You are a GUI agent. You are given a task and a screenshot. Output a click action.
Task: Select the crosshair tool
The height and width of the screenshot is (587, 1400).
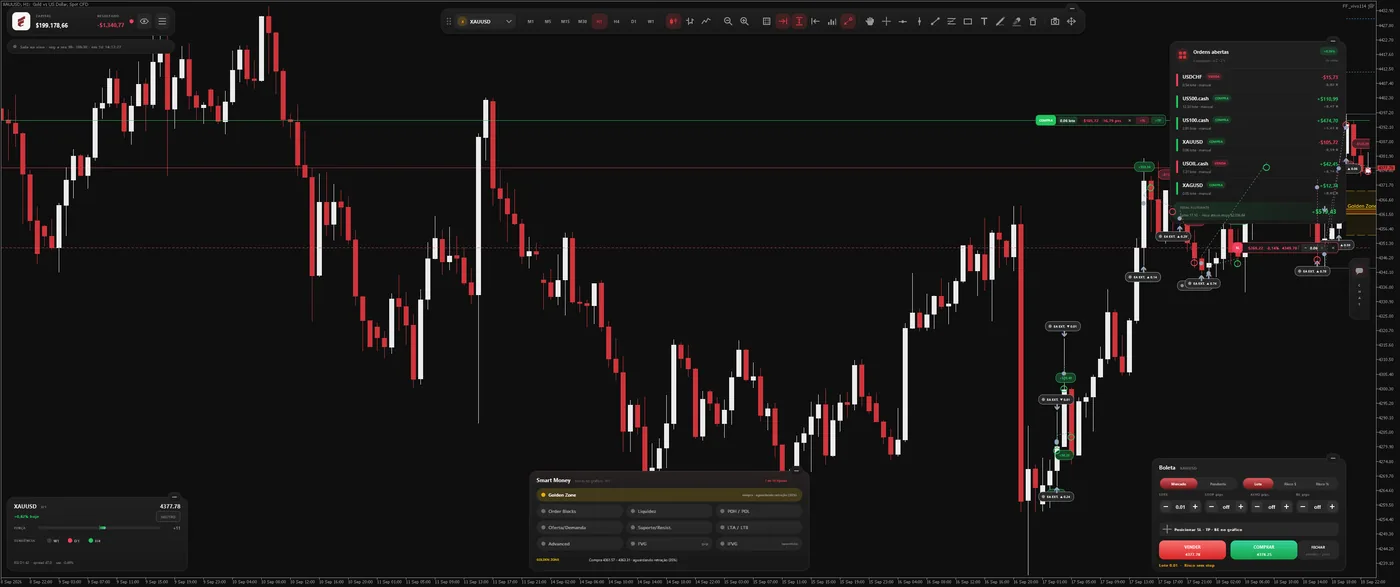tap(886, 21)
